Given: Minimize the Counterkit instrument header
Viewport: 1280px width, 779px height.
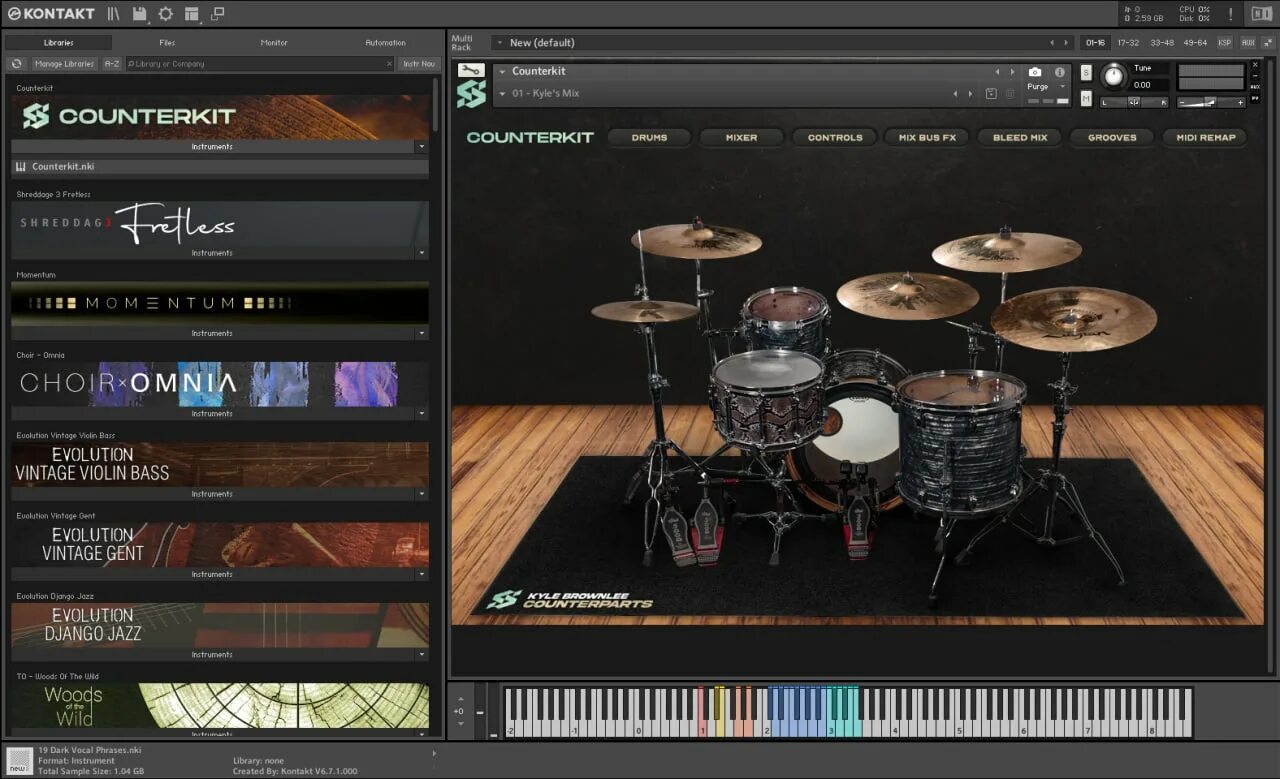Looking at the screenshot, I should [x=1256, y=77].
